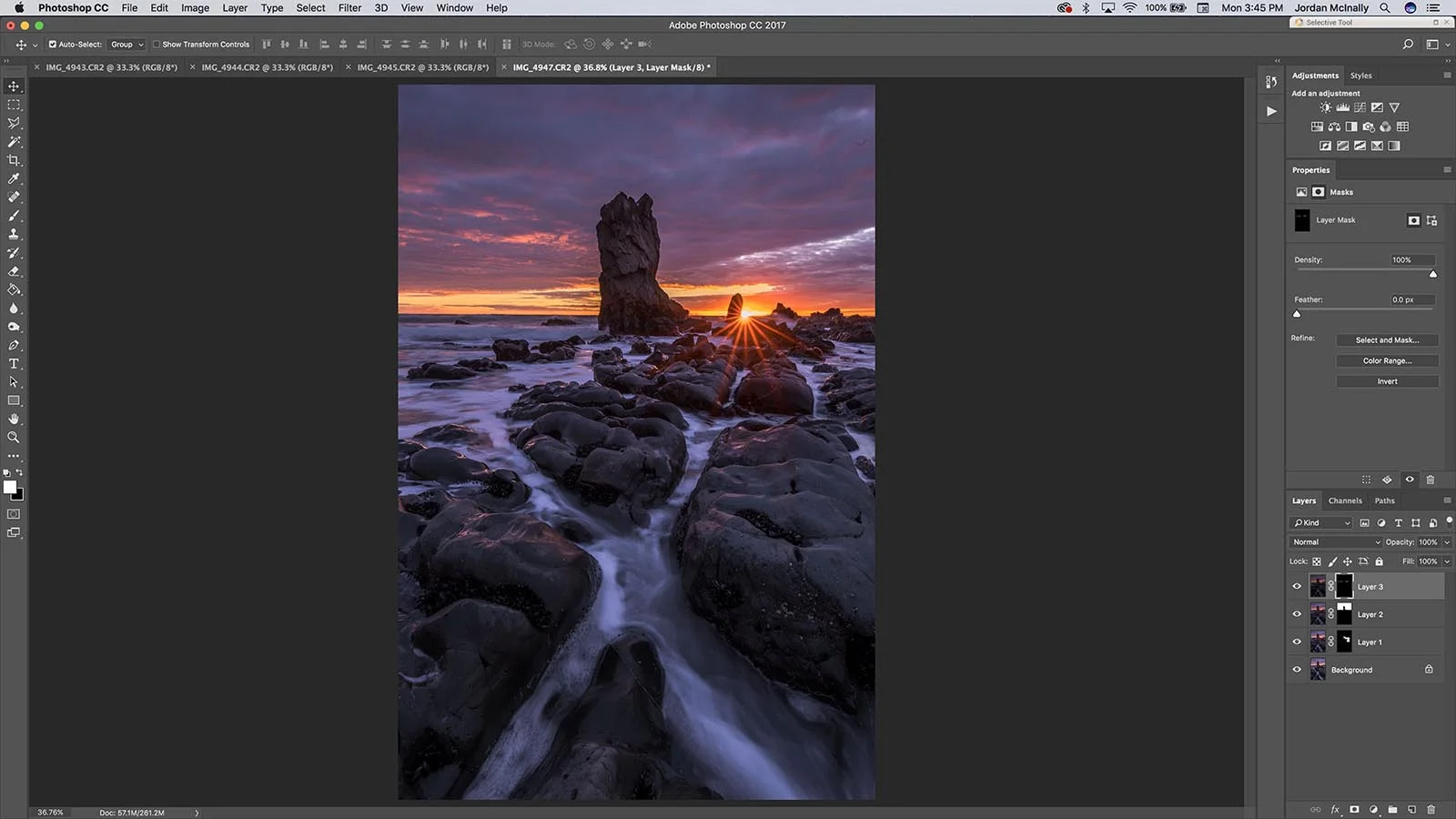Create a new group folder icon
The width and height of the screenshot is (1456, 819).
click(1392, 809)
